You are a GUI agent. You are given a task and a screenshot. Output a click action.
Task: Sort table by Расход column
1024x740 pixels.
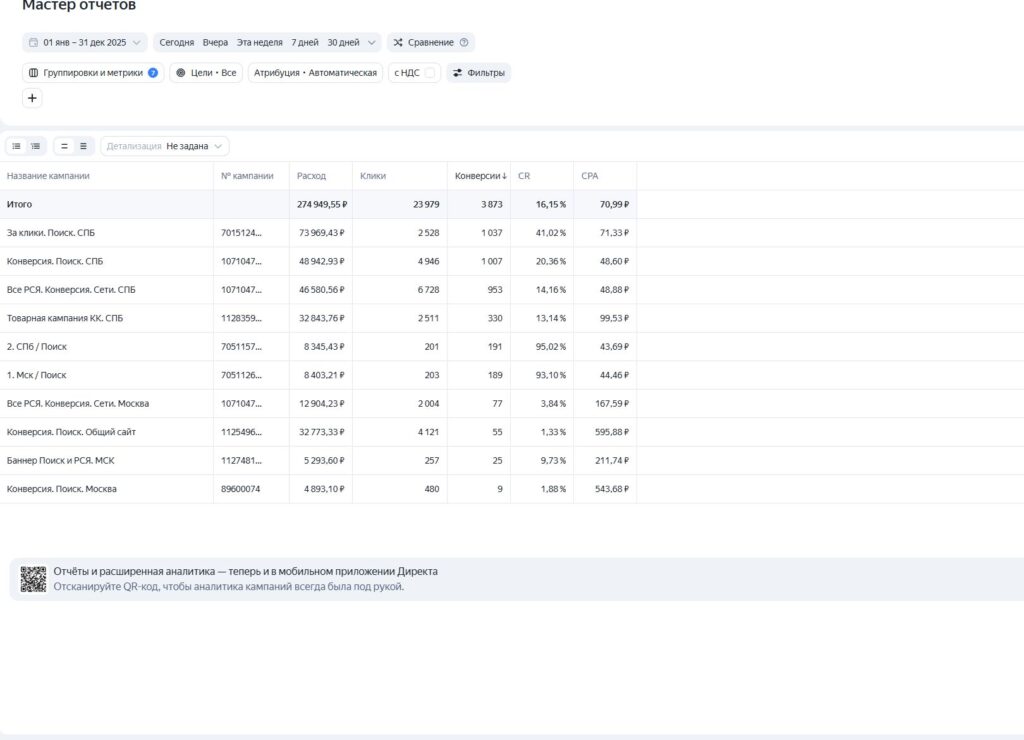311,176
